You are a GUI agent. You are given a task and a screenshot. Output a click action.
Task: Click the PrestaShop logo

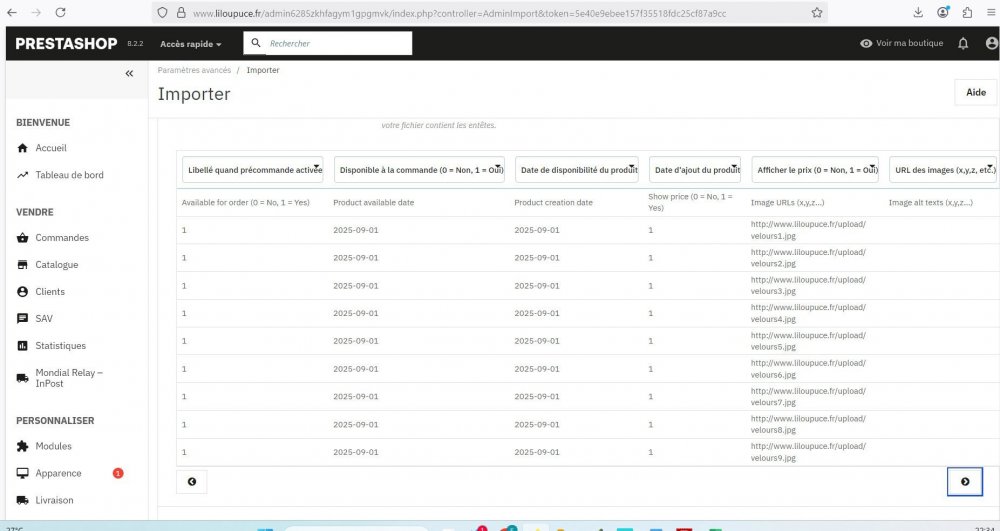[x=66, y=43]
